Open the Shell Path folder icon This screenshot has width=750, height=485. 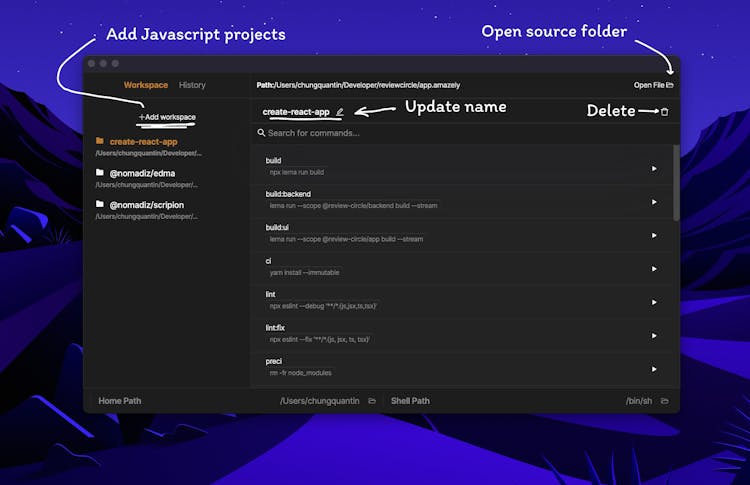click(663, 401)
